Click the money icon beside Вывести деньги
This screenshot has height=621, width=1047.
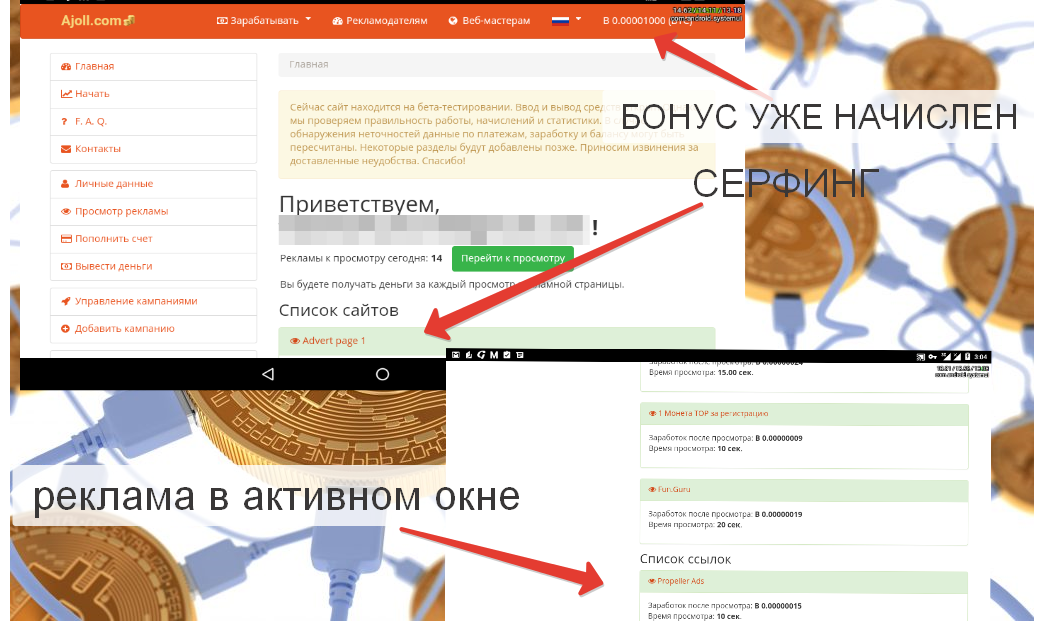point(66,266)
